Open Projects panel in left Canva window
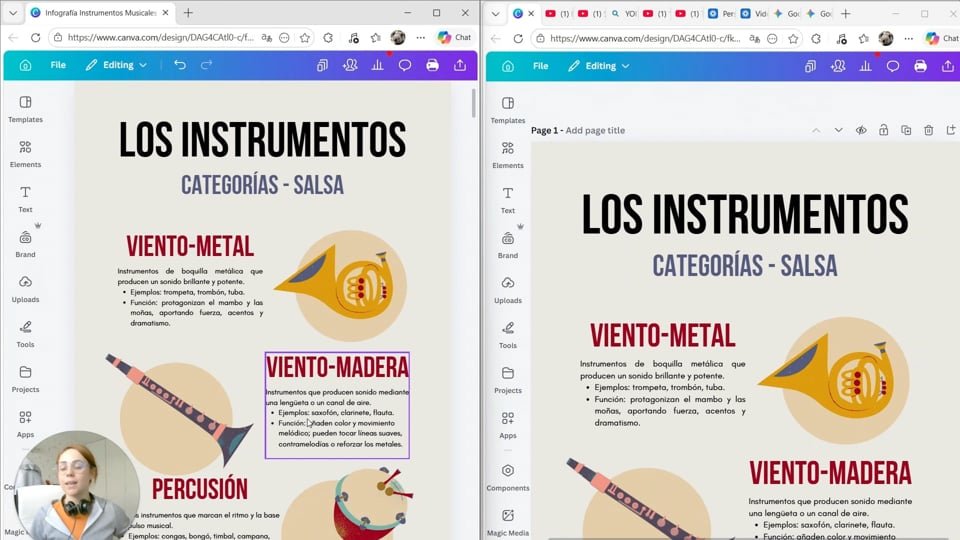The image size is (960, 540). tap(25, 379)
